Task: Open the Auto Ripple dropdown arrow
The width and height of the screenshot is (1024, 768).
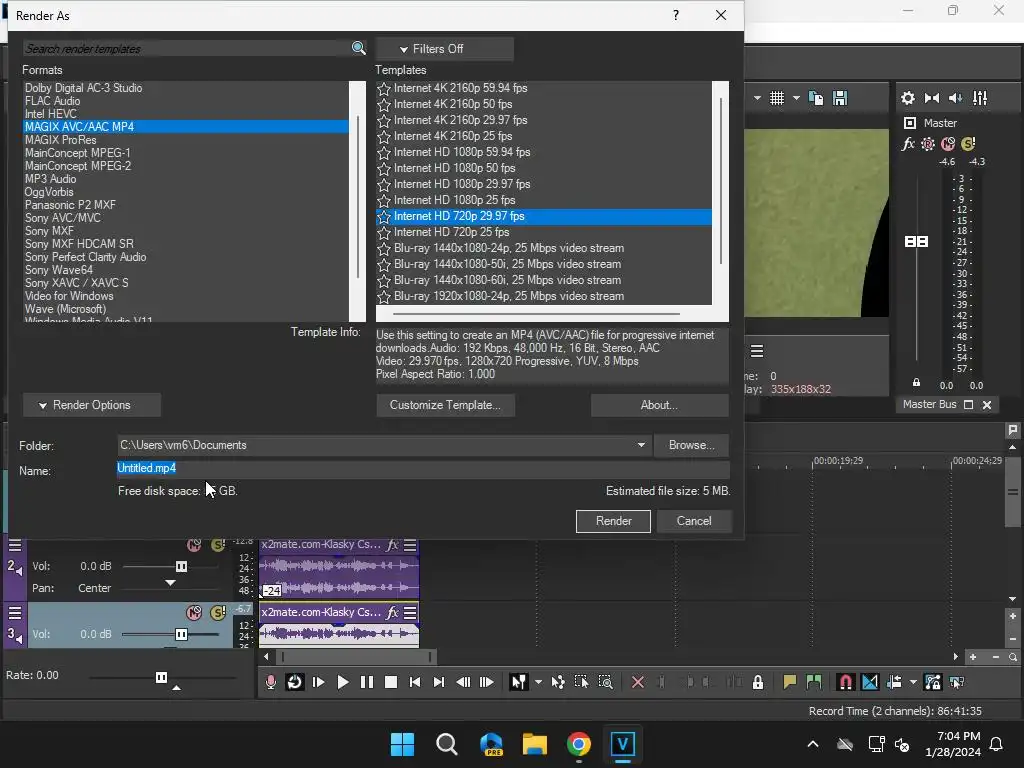Action: coord(913,682)
